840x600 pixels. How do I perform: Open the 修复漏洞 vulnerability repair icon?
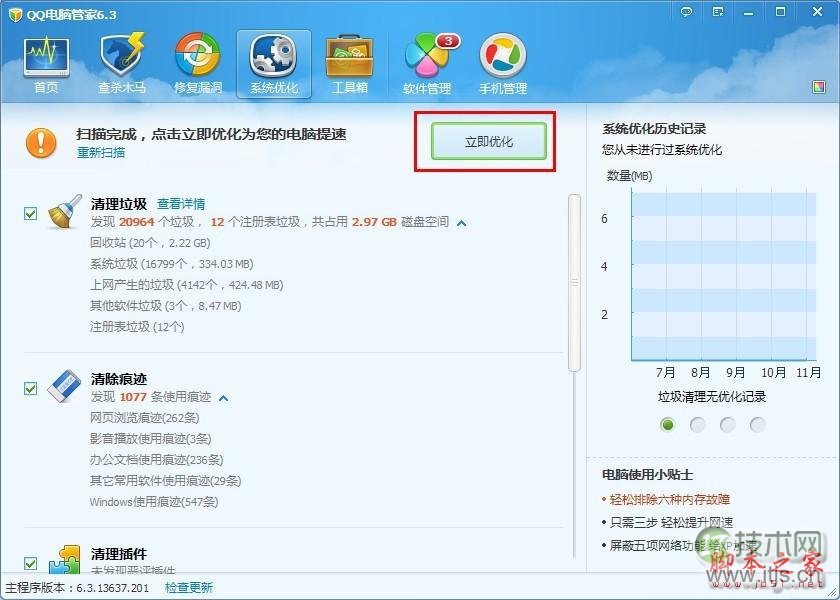coord(198,56)
